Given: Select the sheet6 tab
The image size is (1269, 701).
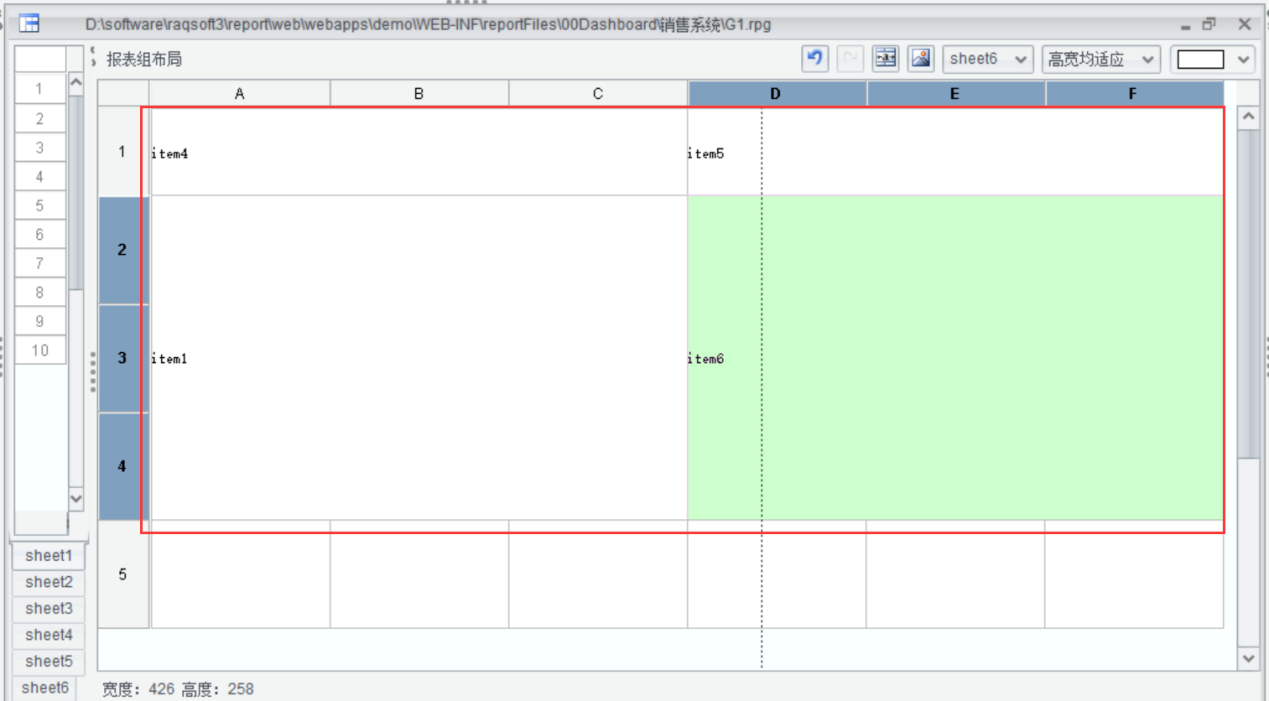Looking at the screenshot, I should tap(45, 688).
